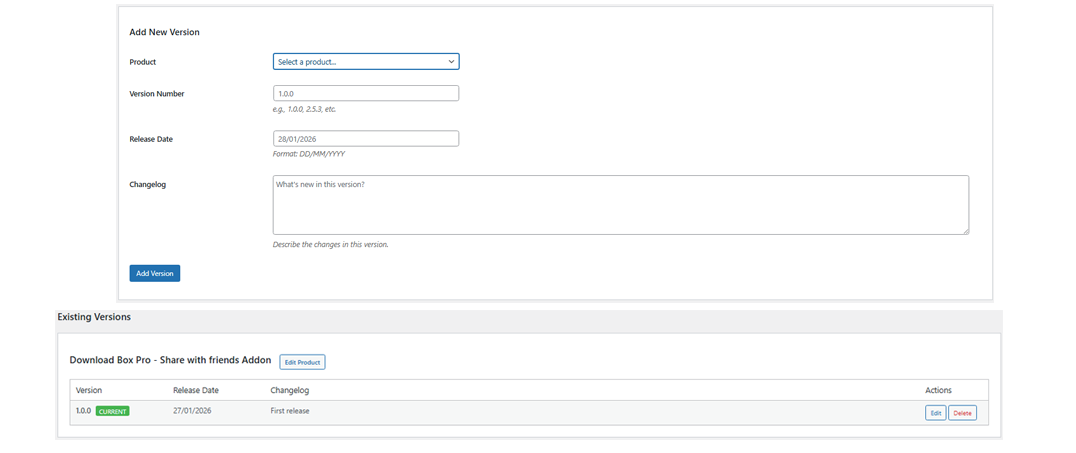Click the Changelog column header

pos(290,390)
